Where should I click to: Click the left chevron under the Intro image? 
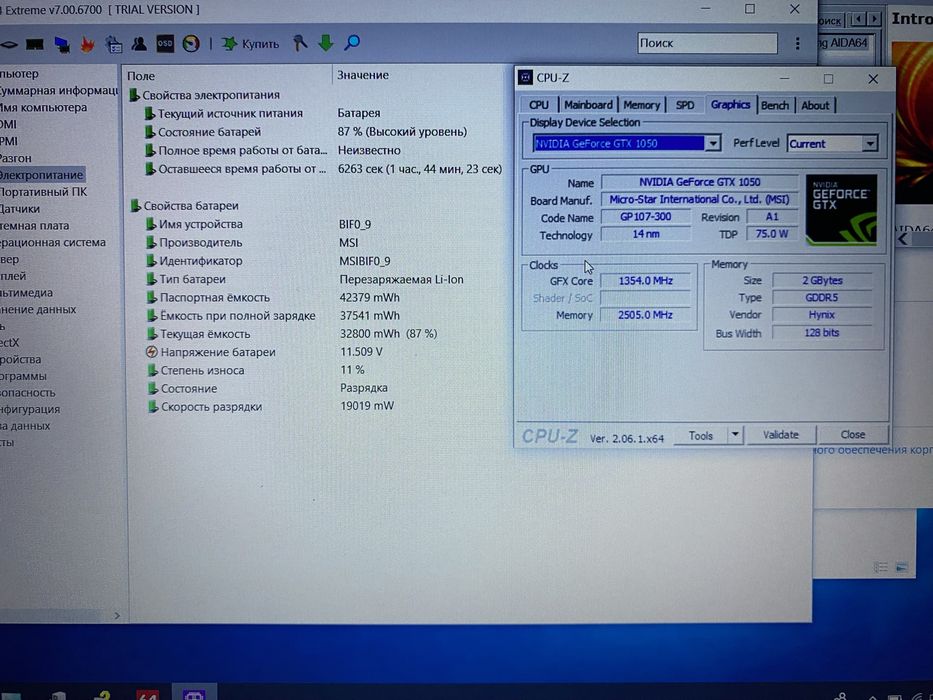(x=903, y=239)
